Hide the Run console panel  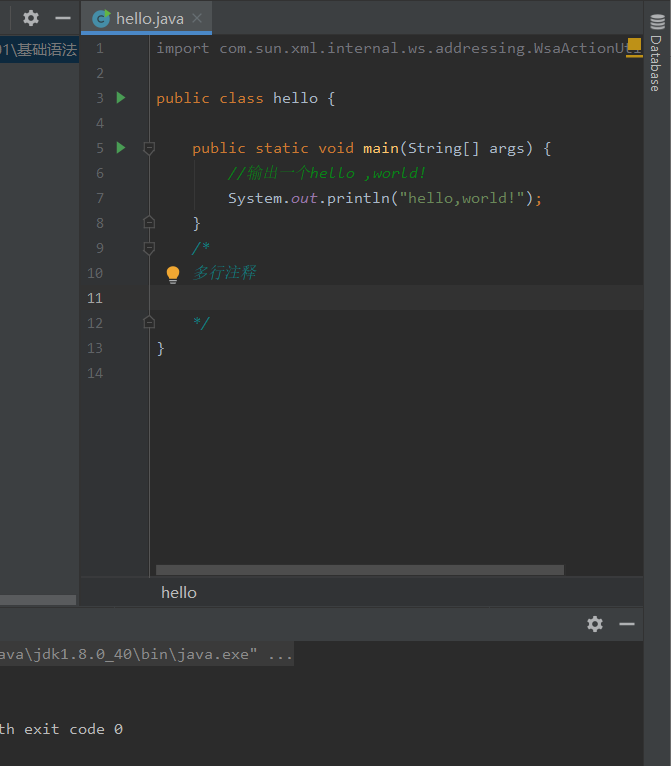627,624
